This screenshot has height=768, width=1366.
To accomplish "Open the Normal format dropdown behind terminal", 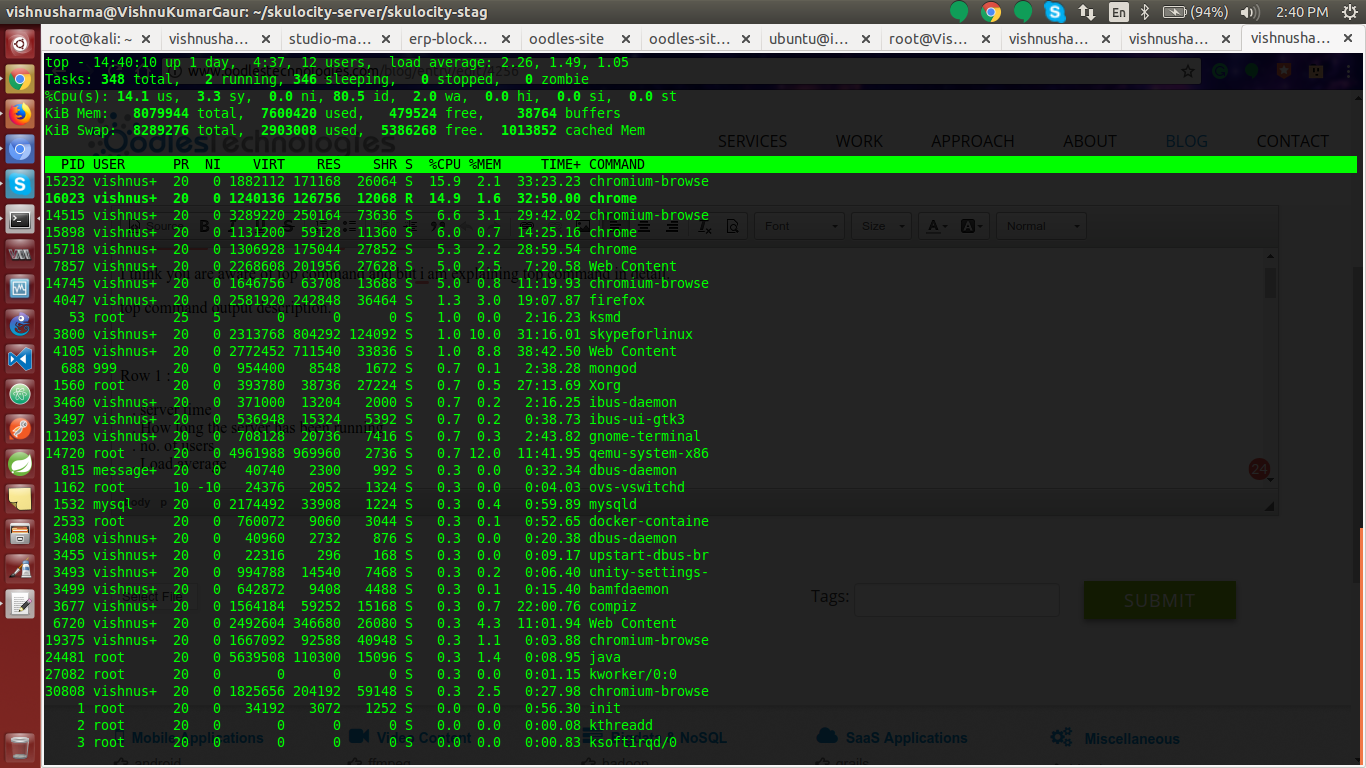I will pos(1041,226).
